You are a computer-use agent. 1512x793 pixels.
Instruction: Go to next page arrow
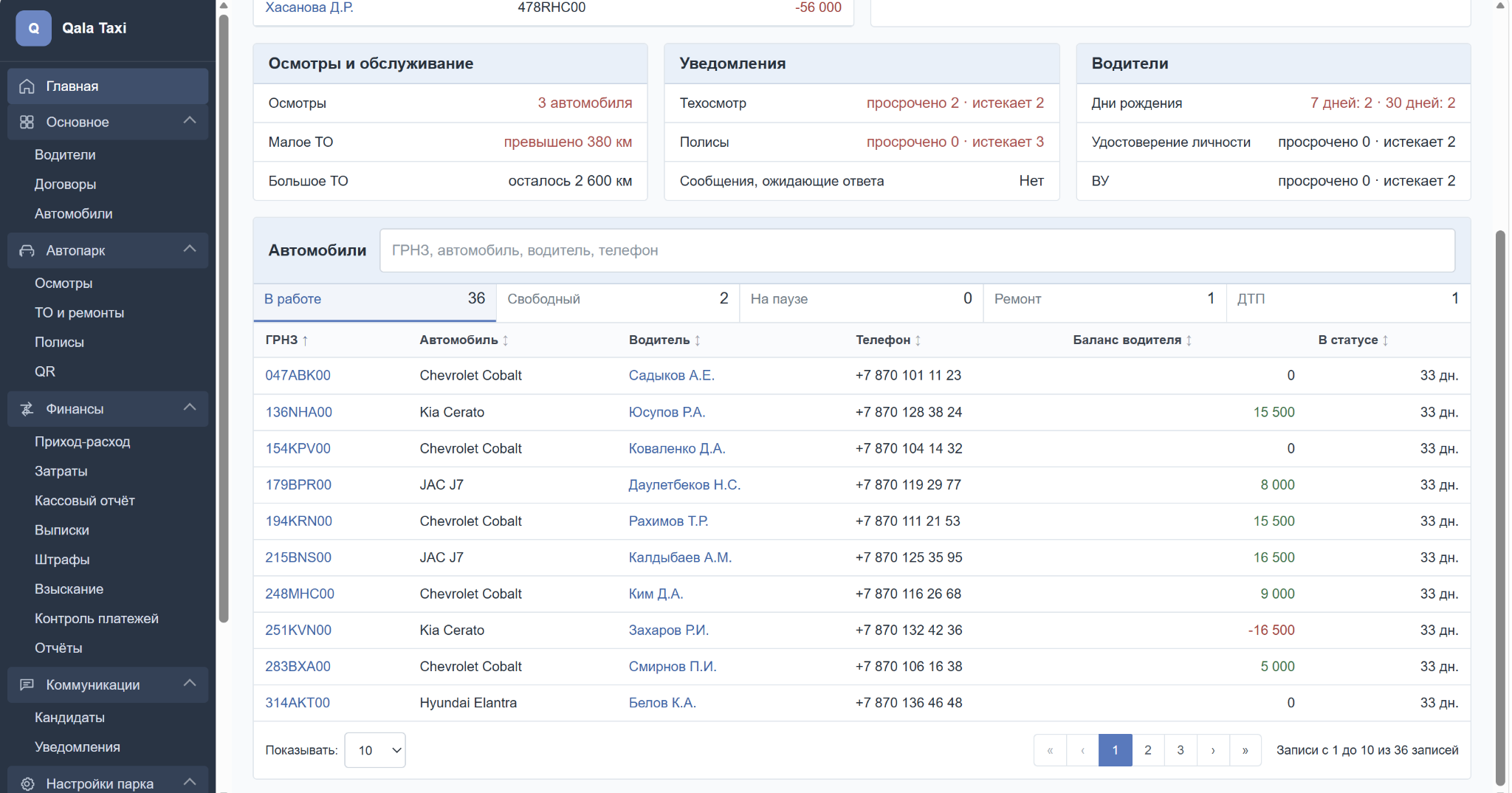tap(1213, 750)
